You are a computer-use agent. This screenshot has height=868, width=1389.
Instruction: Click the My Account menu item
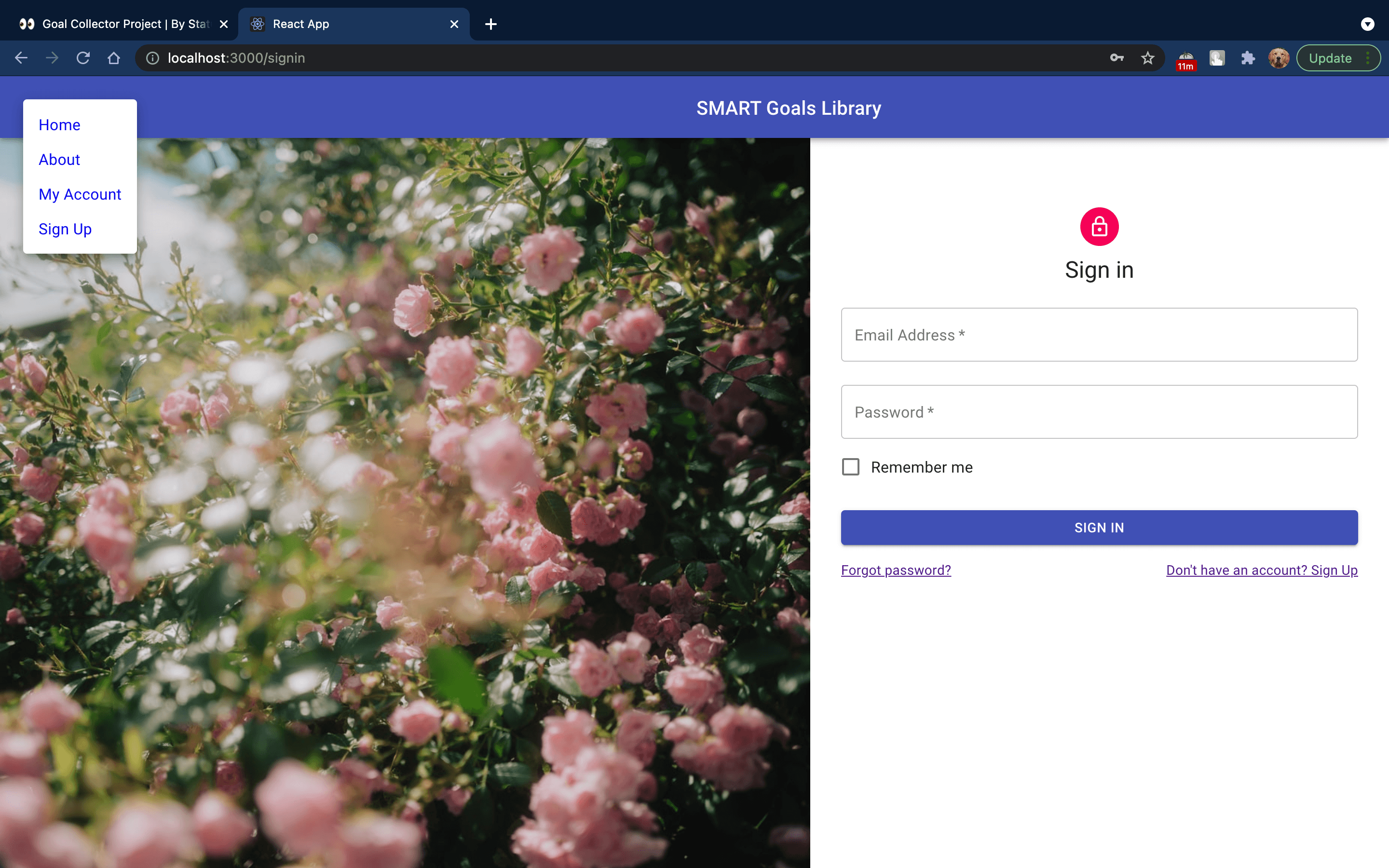[80, 194]
